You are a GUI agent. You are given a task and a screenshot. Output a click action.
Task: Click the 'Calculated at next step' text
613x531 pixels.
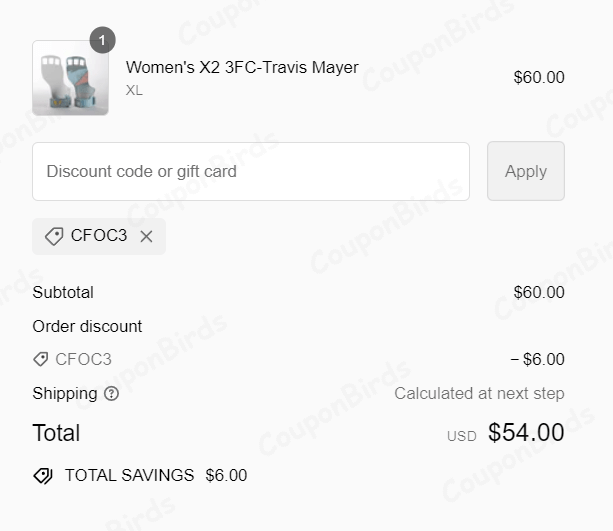pos(479,393)
